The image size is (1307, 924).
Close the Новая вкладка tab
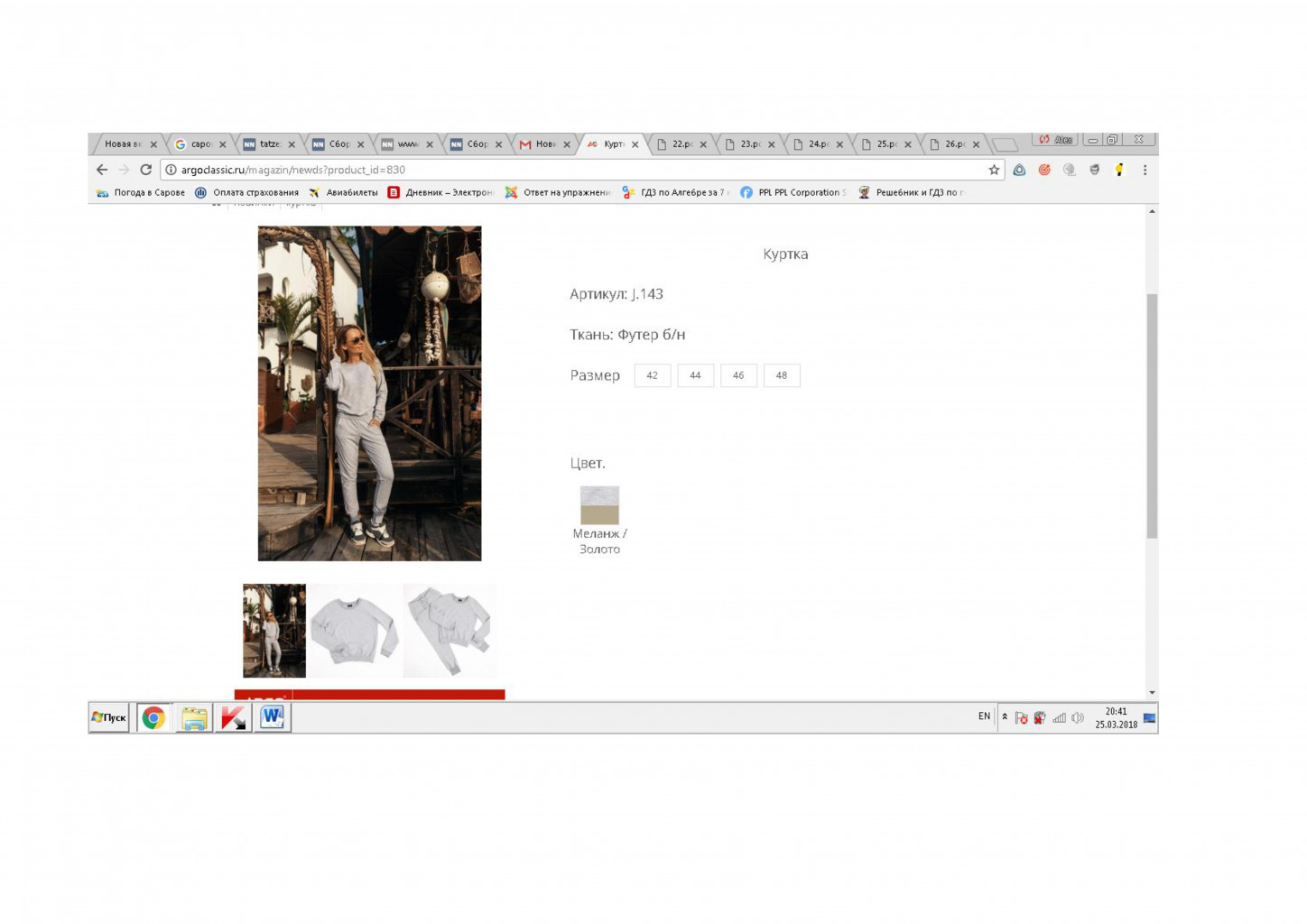click(x=153, y=144)
